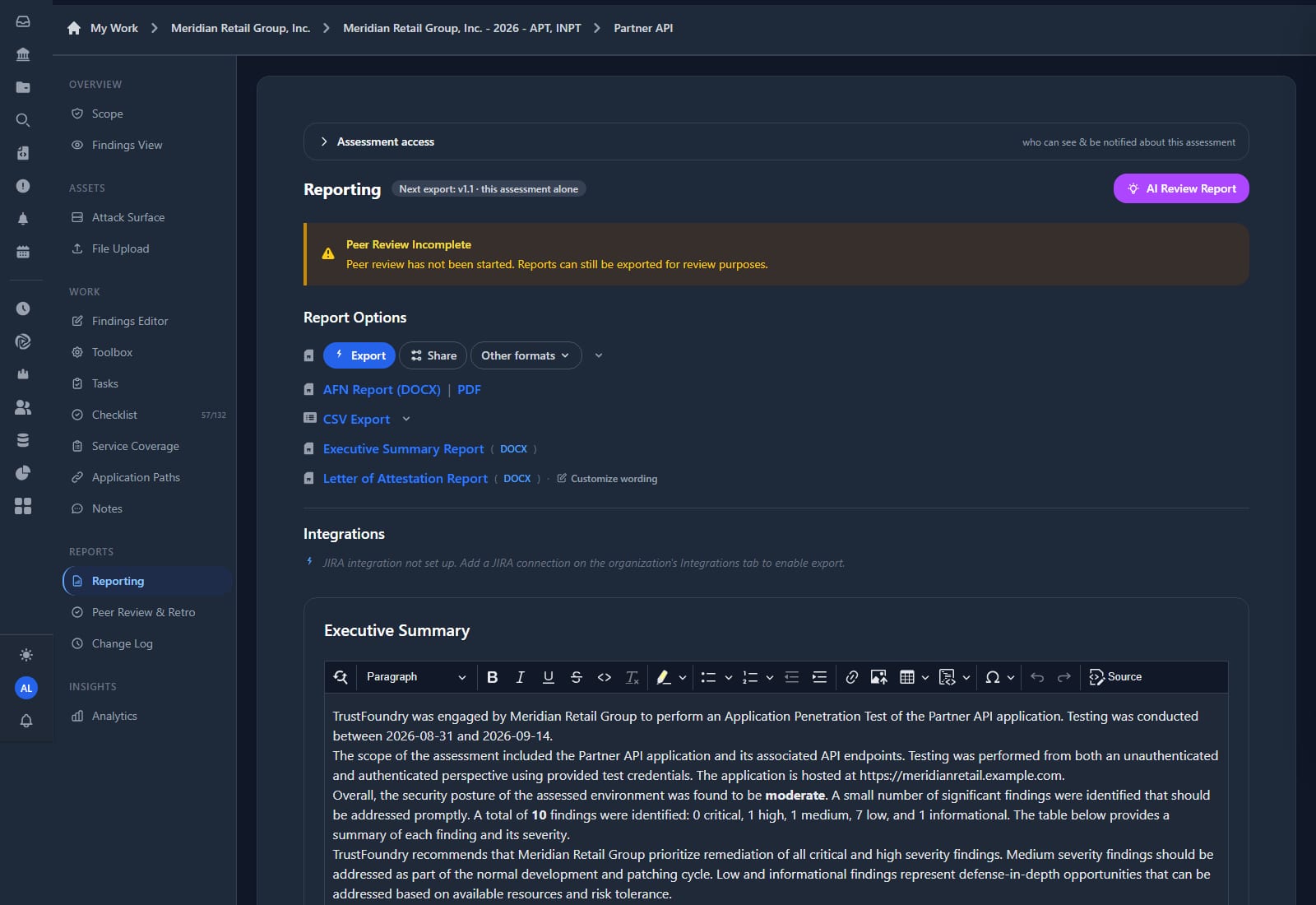This screenshot has height=905, width=1316.
Task: Click Meridian Retail Group, Inc. breadcrumb
Action: click(x=240, y=28)
